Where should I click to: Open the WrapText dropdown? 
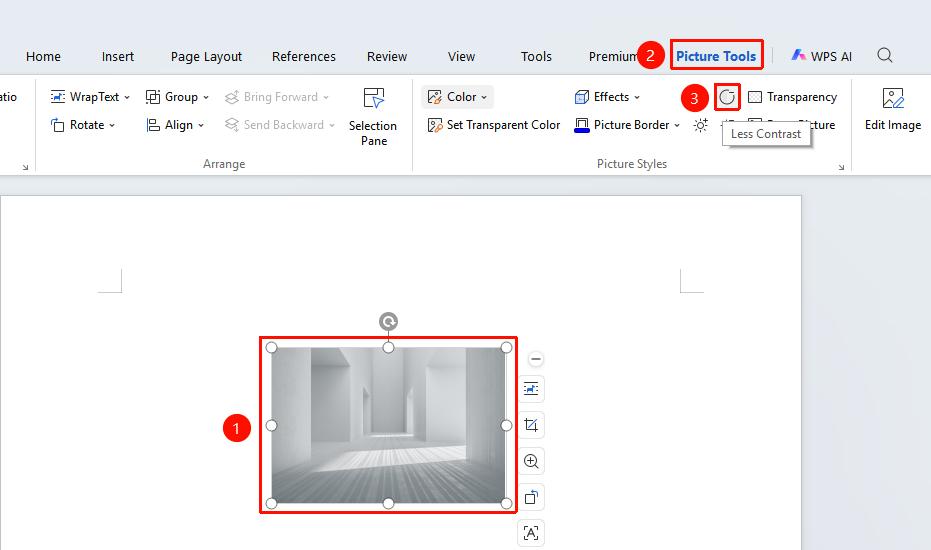(x=90, y=97)
